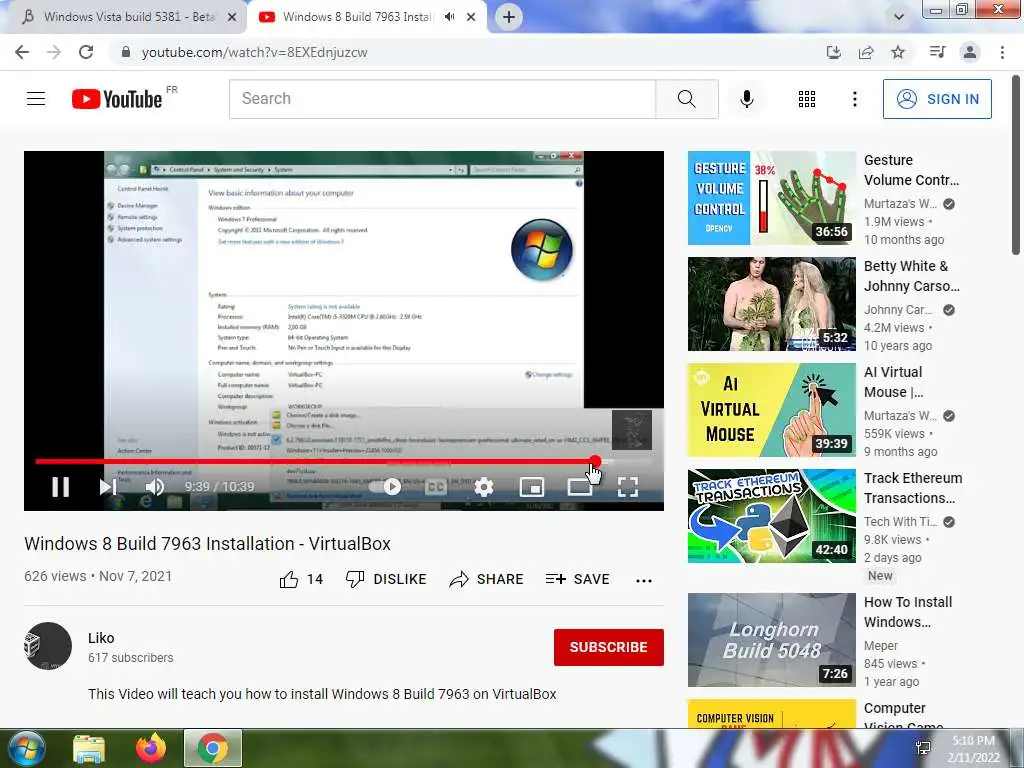The image size is (1024, 768).
Task: Toggle the autoplay switch in player
Action: point(385,487)
